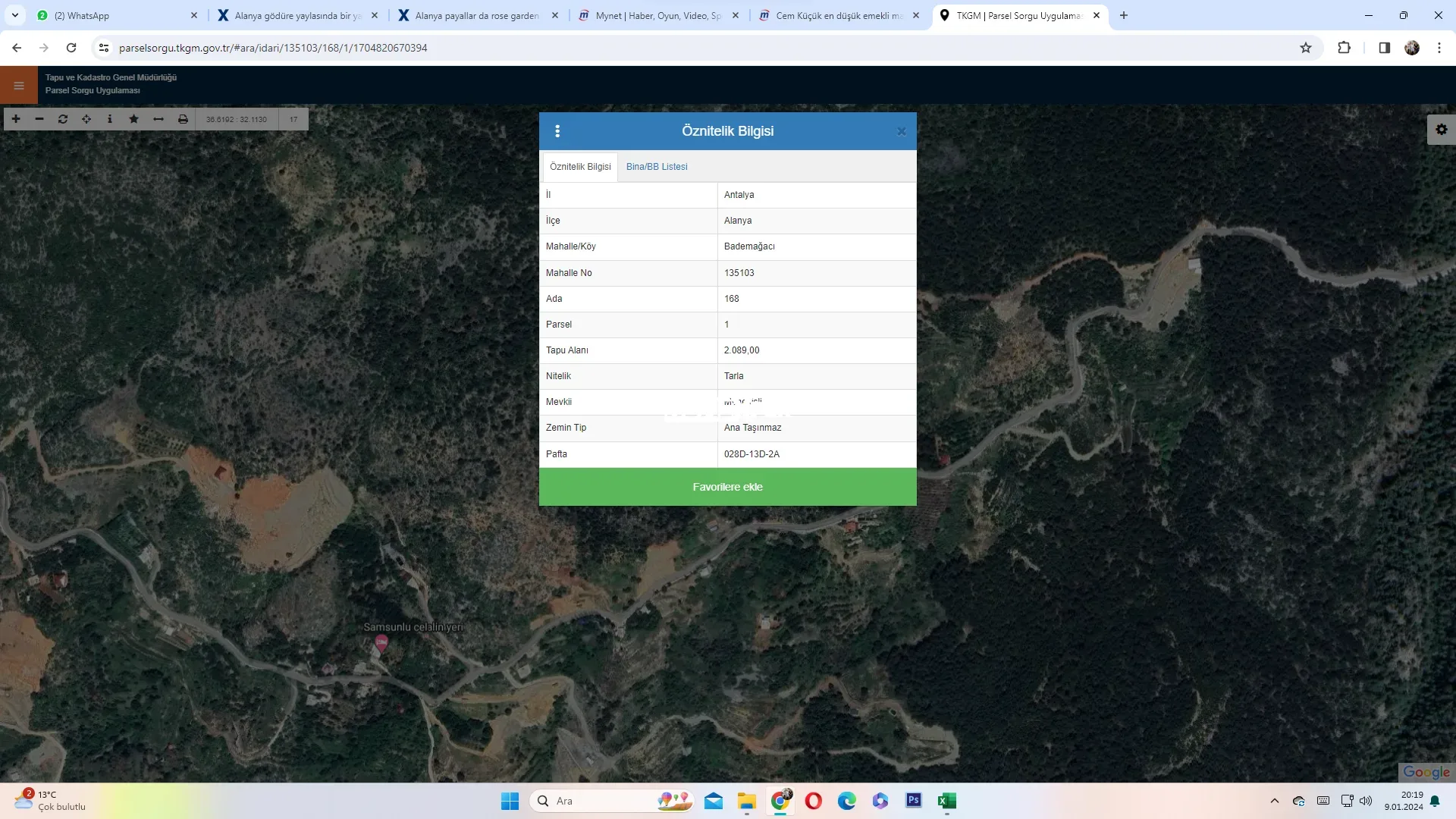
Task: Expand the Chrome tab search chevron
Action: tap(15, 15)
